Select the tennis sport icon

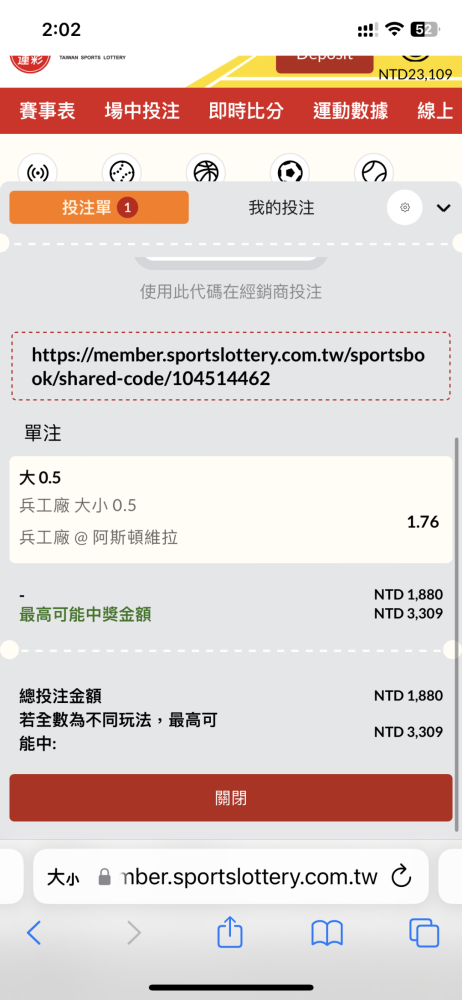point(373,171)
